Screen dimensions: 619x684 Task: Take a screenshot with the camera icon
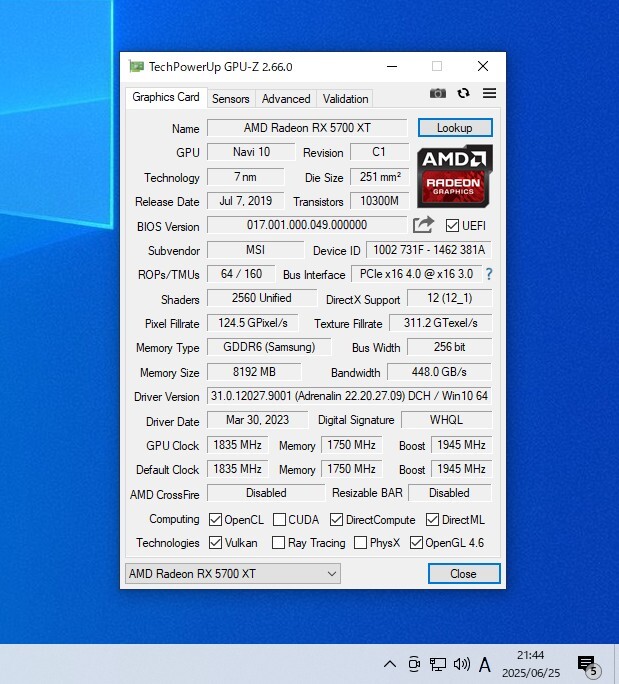pos(438,93)
